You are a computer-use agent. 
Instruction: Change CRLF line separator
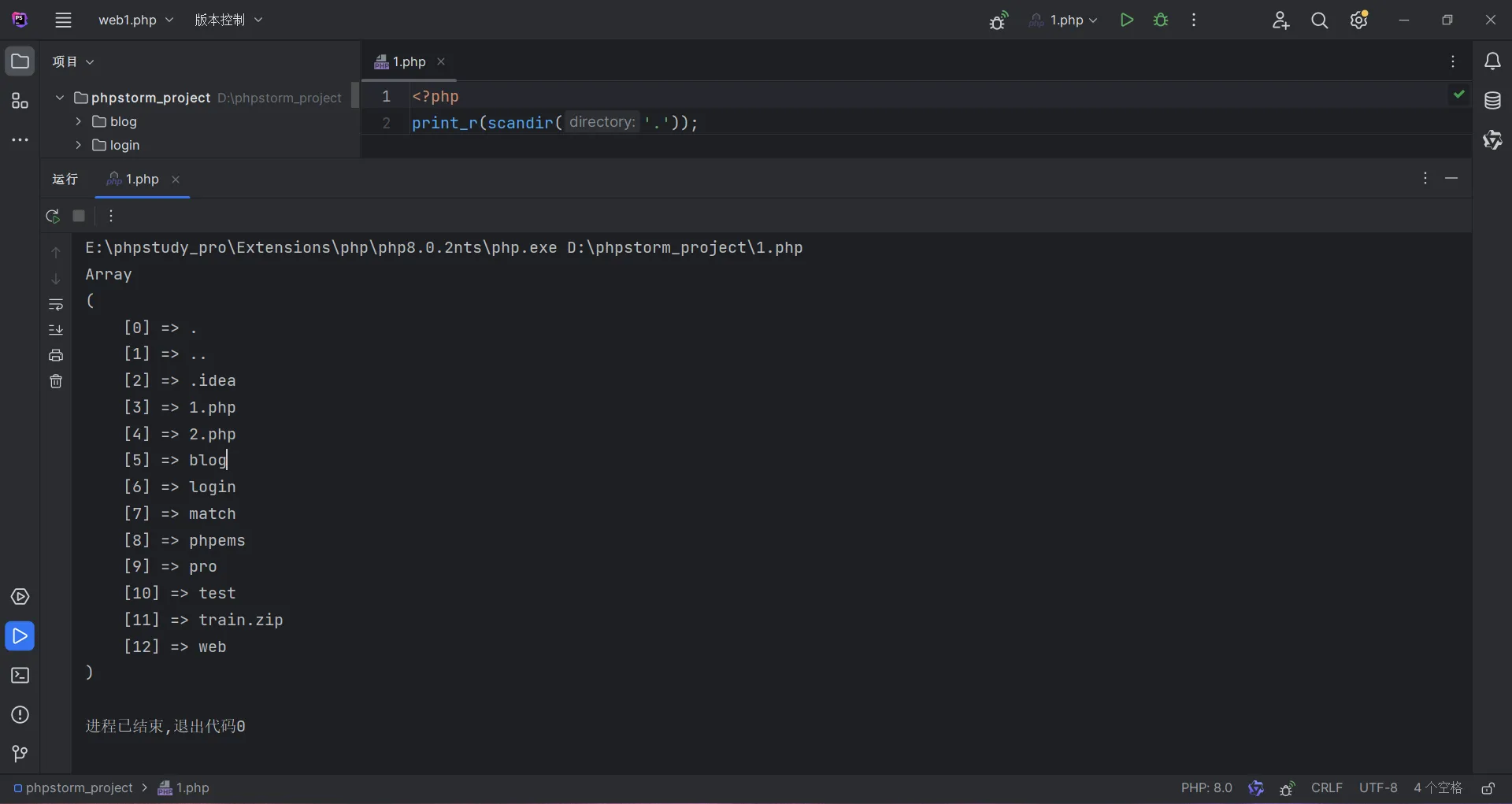(1327, 788)
